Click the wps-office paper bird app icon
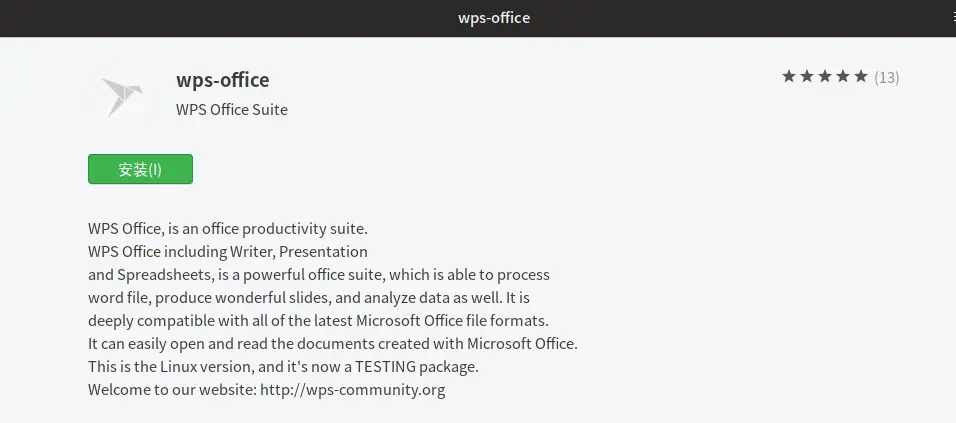The image size is (956, 423). point(122,96)
